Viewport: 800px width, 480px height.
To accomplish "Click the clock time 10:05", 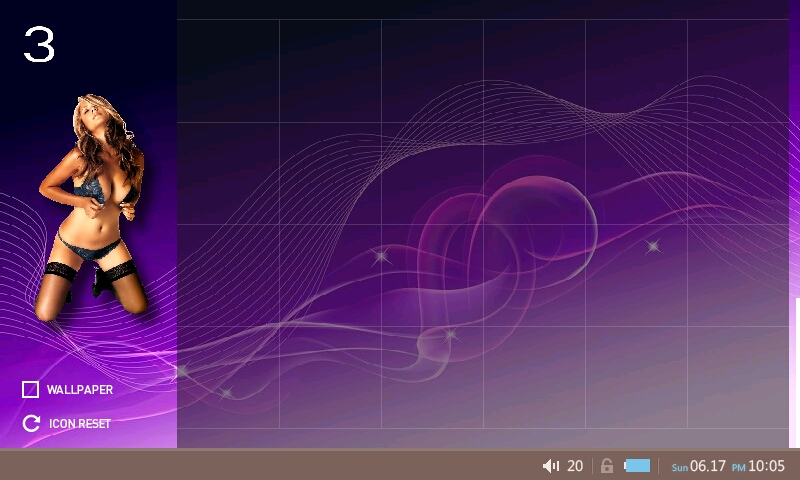I will click(766, 466).
